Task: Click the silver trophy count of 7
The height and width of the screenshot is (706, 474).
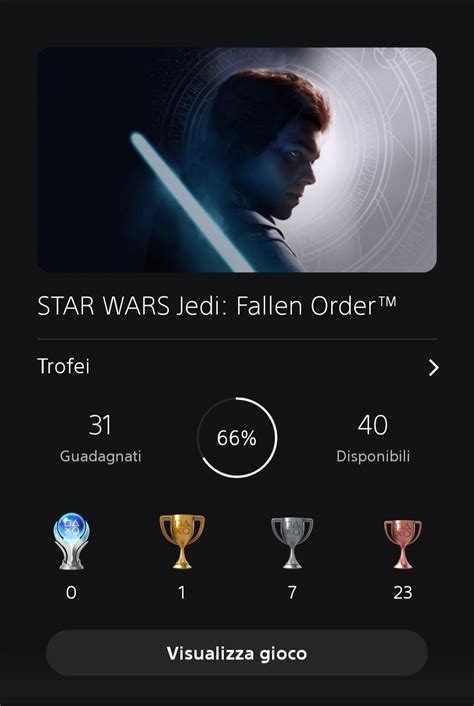Action: pyautogui.click(x=292, y=593)
